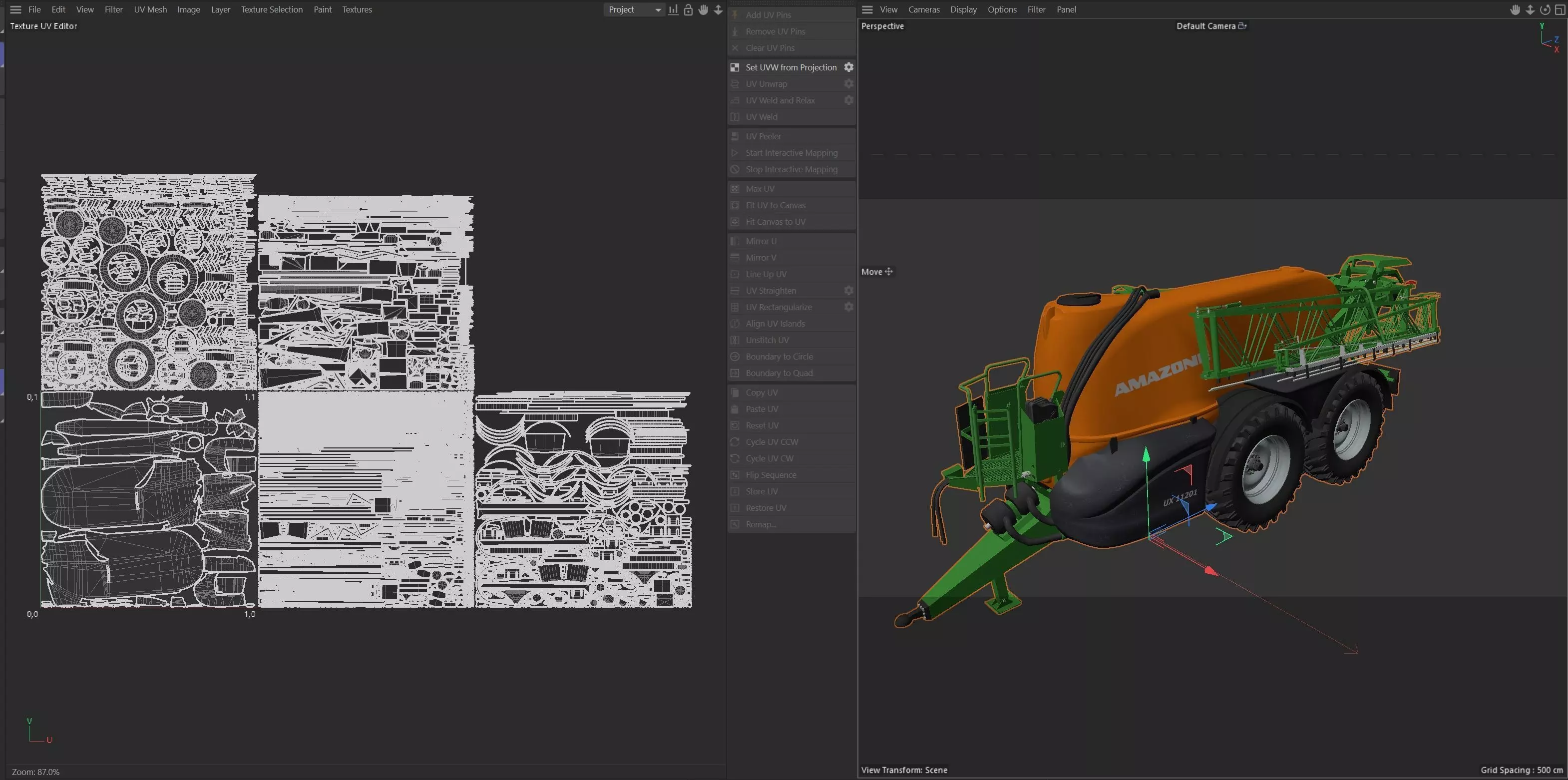
Task: Click the Stop Interactive Mapping icon
Action: (x=735, y=169)
